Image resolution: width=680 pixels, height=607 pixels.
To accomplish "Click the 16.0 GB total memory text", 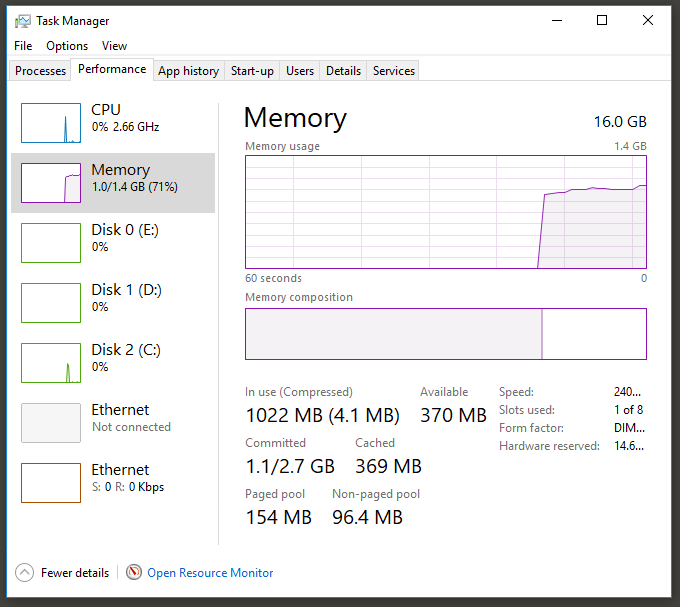I will click(x=620, y=122).
